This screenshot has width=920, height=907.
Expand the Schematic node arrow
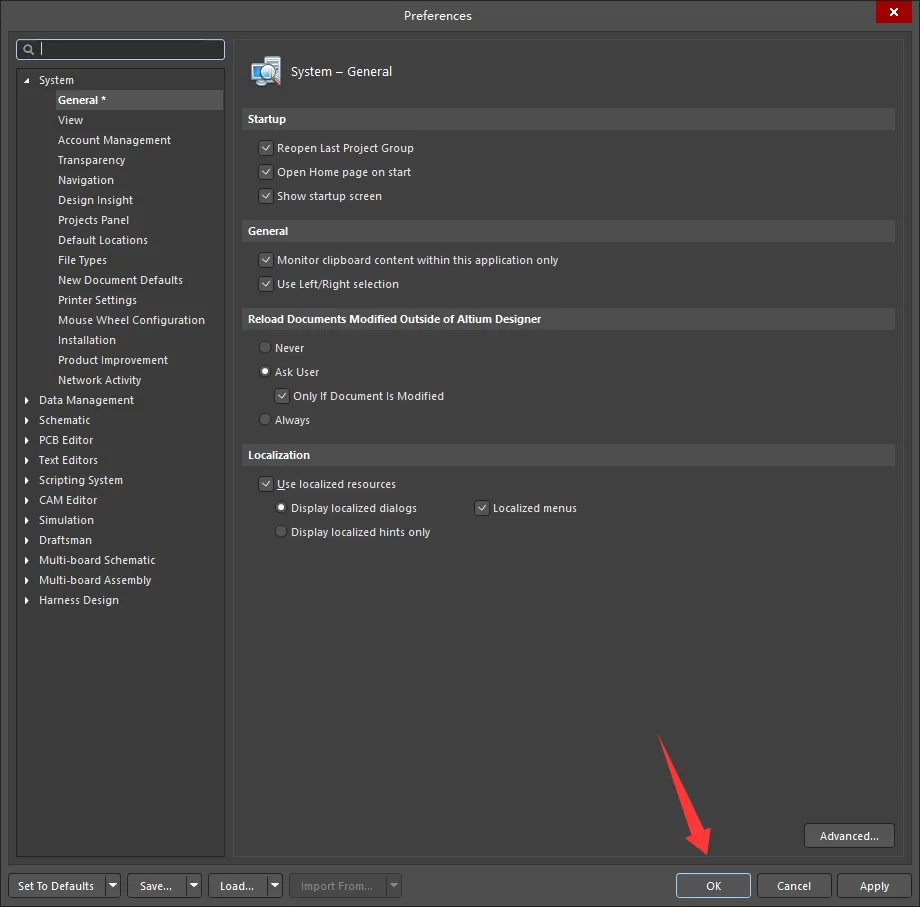[x=26, y=421]
